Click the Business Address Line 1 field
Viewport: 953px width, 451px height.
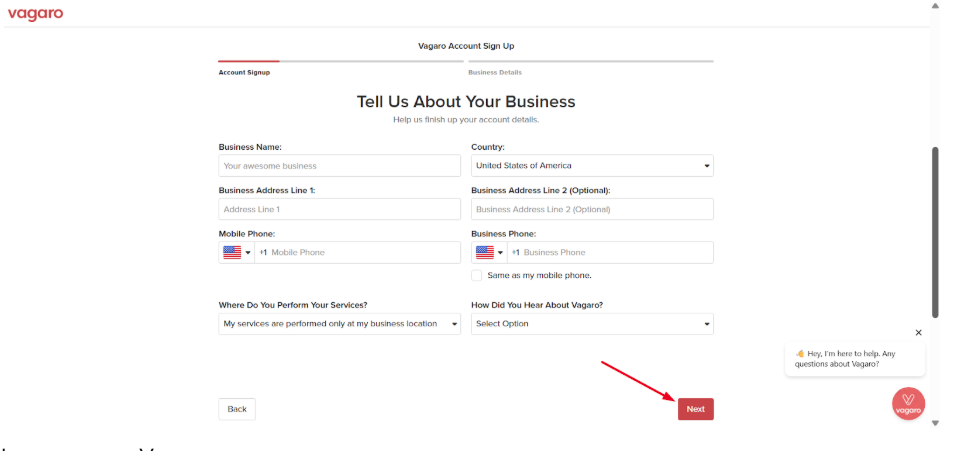339,209
